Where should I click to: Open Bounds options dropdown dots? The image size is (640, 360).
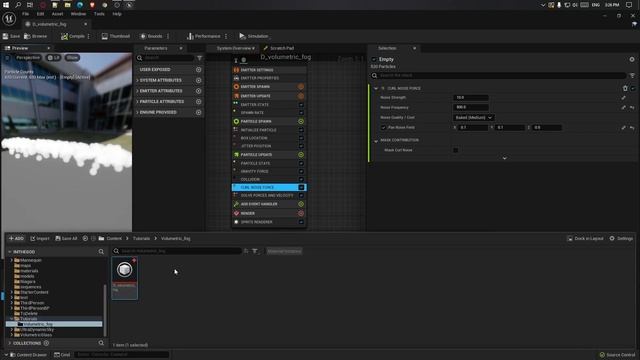(167, 36)
